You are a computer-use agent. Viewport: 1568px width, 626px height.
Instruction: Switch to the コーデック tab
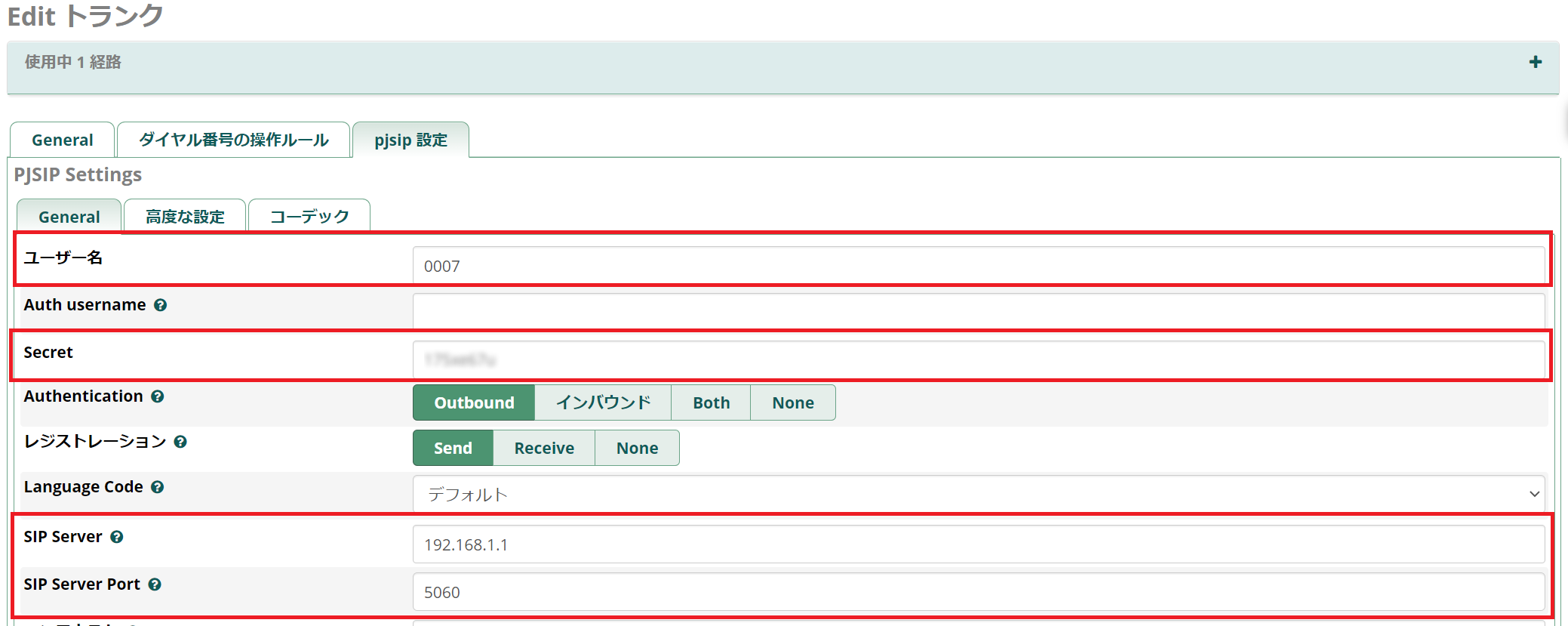coord(309,217)
